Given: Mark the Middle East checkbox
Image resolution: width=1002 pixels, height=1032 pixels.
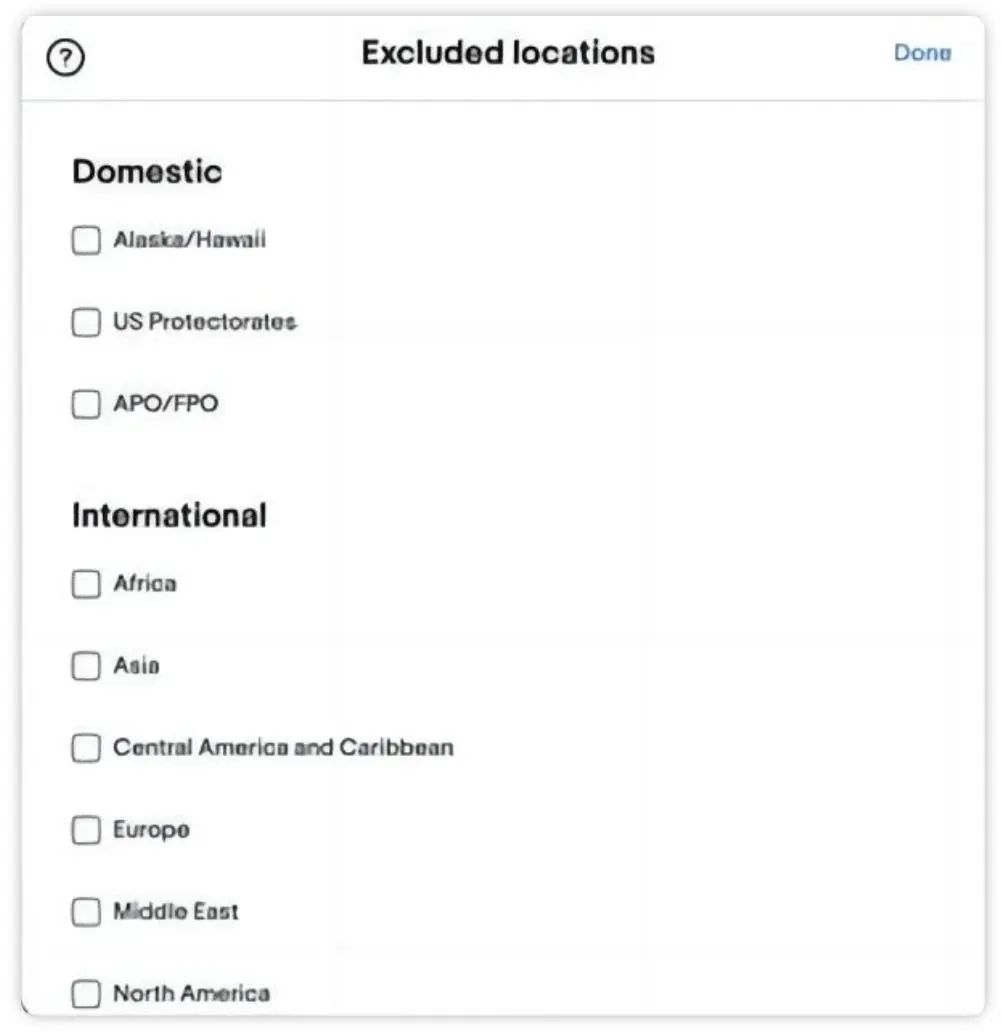Looking at the screenshot, I should point(86,912).
